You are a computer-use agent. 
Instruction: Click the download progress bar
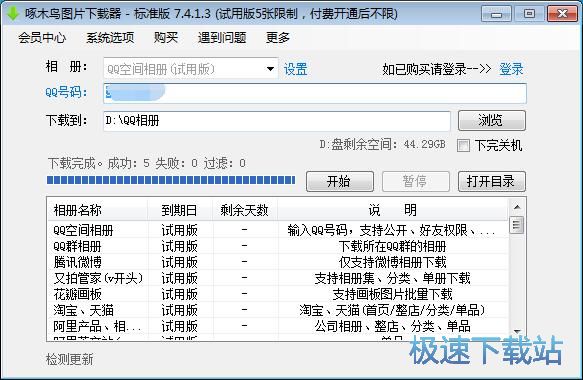171,180
